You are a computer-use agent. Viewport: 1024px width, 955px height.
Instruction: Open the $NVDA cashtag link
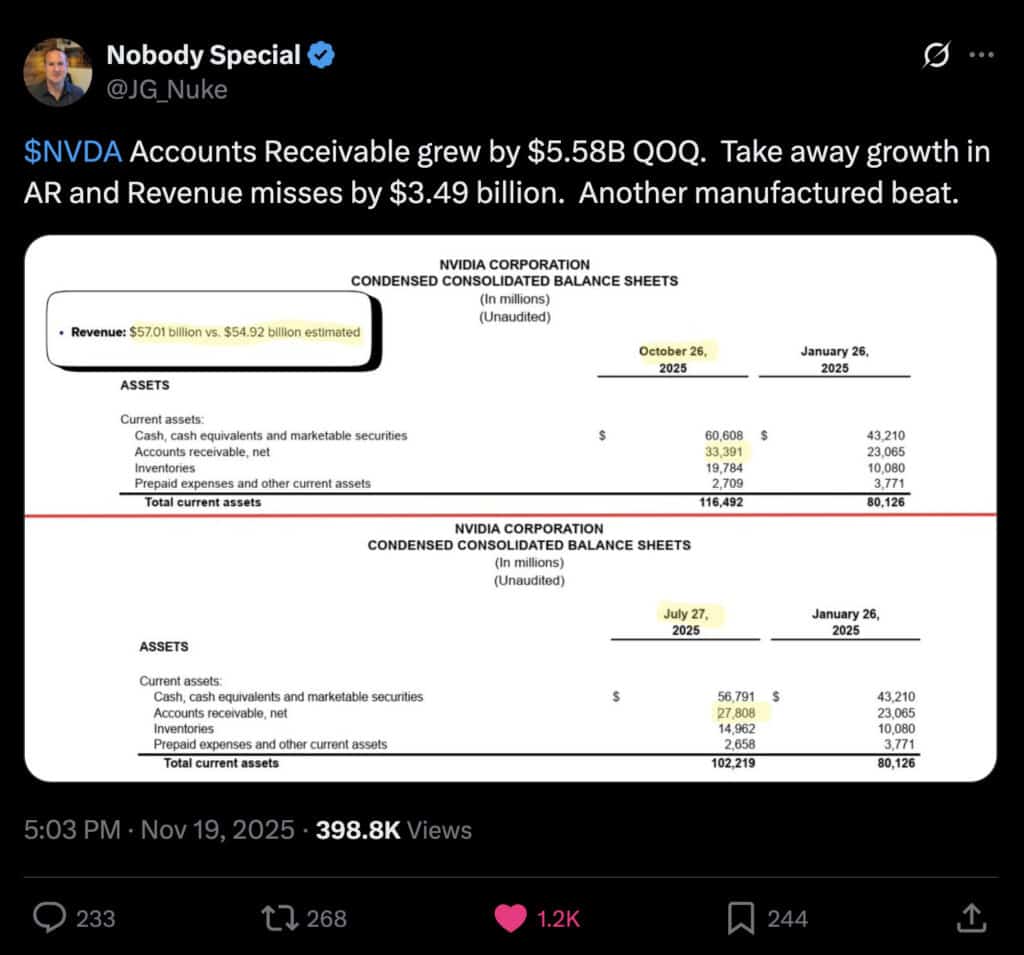[73, 152]
